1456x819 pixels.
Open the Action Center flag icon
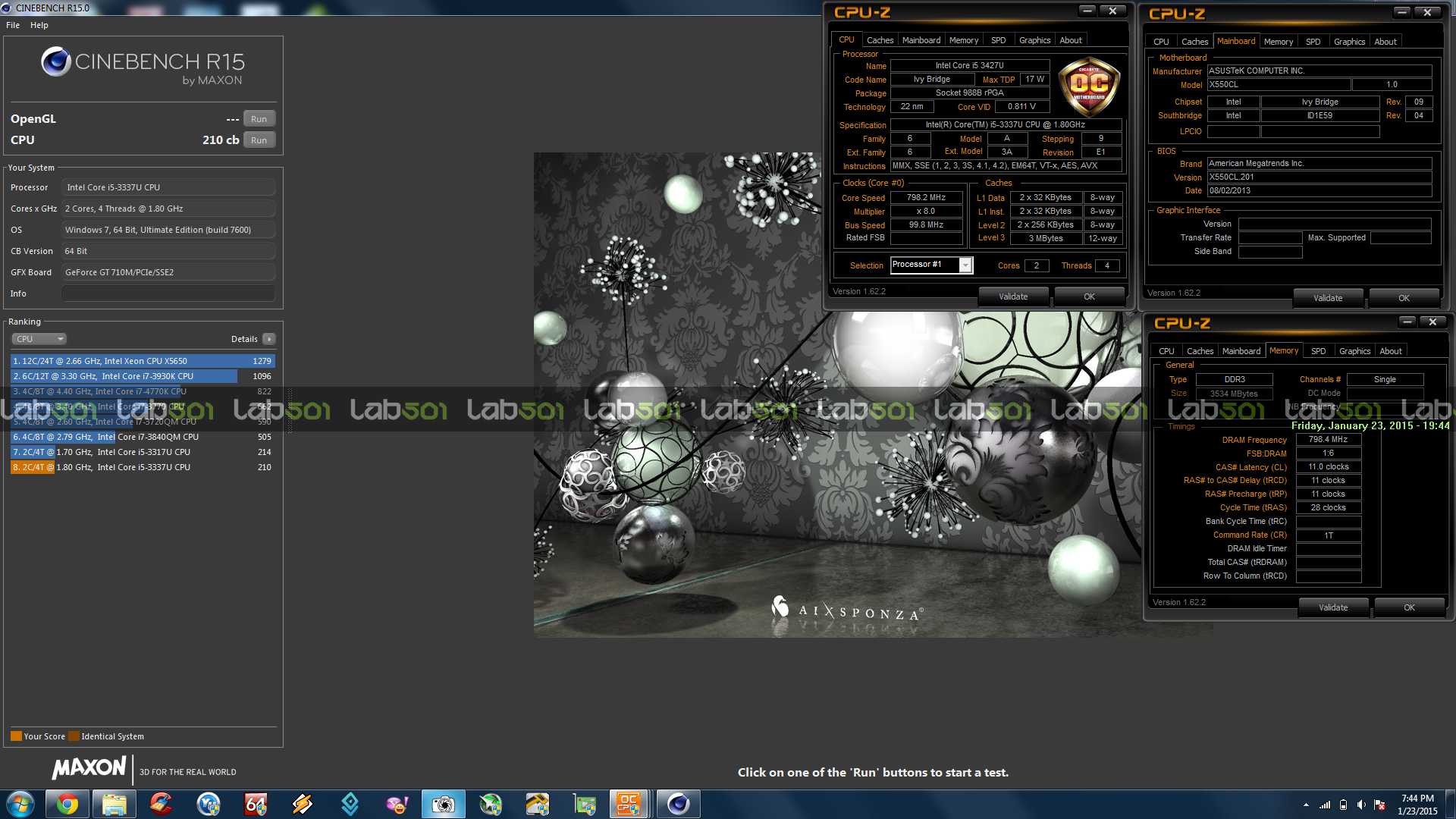[1379, 805]
